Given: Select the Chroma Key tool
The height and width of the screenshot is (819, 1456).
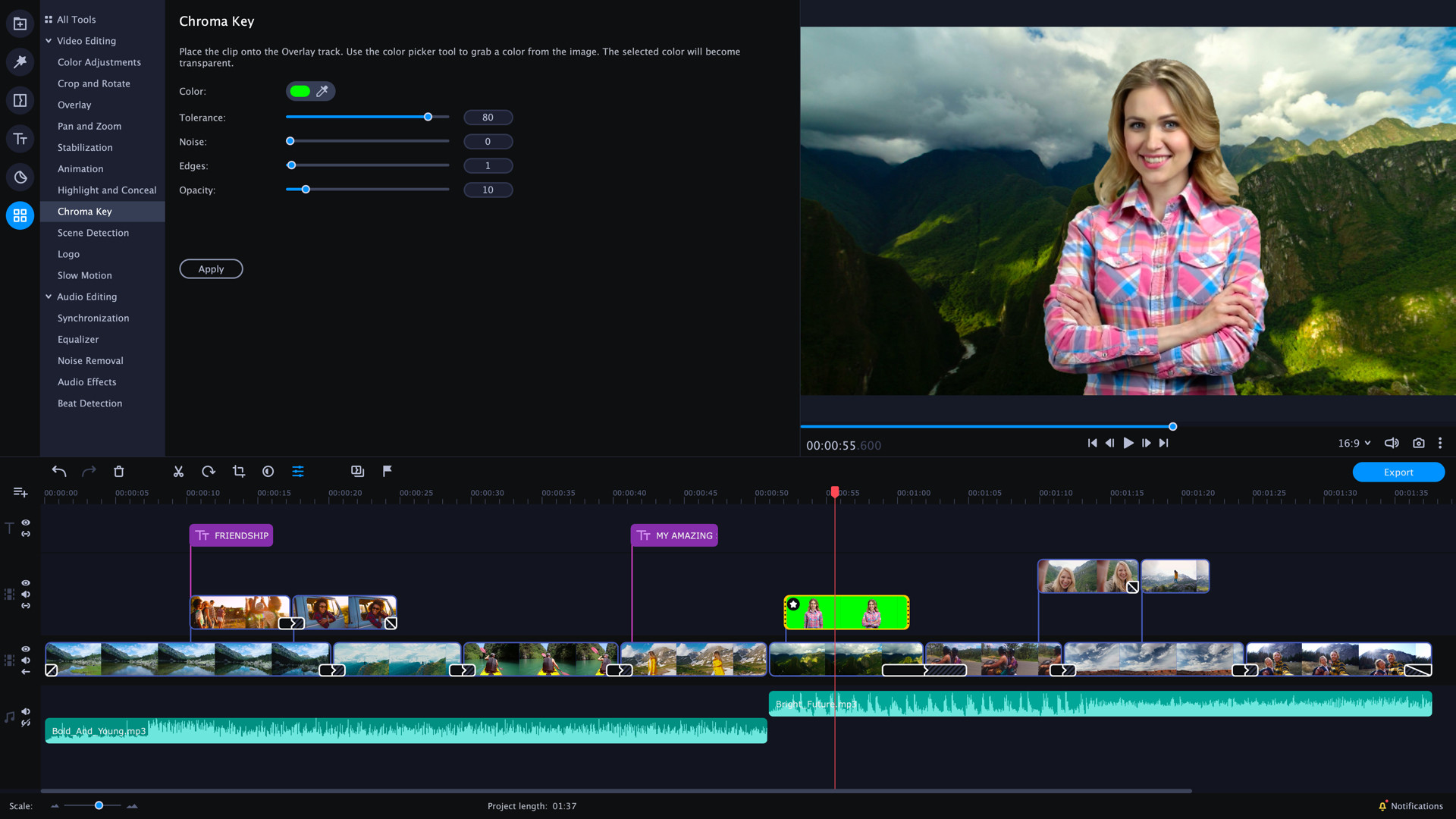Looking at the screenshot, I should [x=84, y=211].
